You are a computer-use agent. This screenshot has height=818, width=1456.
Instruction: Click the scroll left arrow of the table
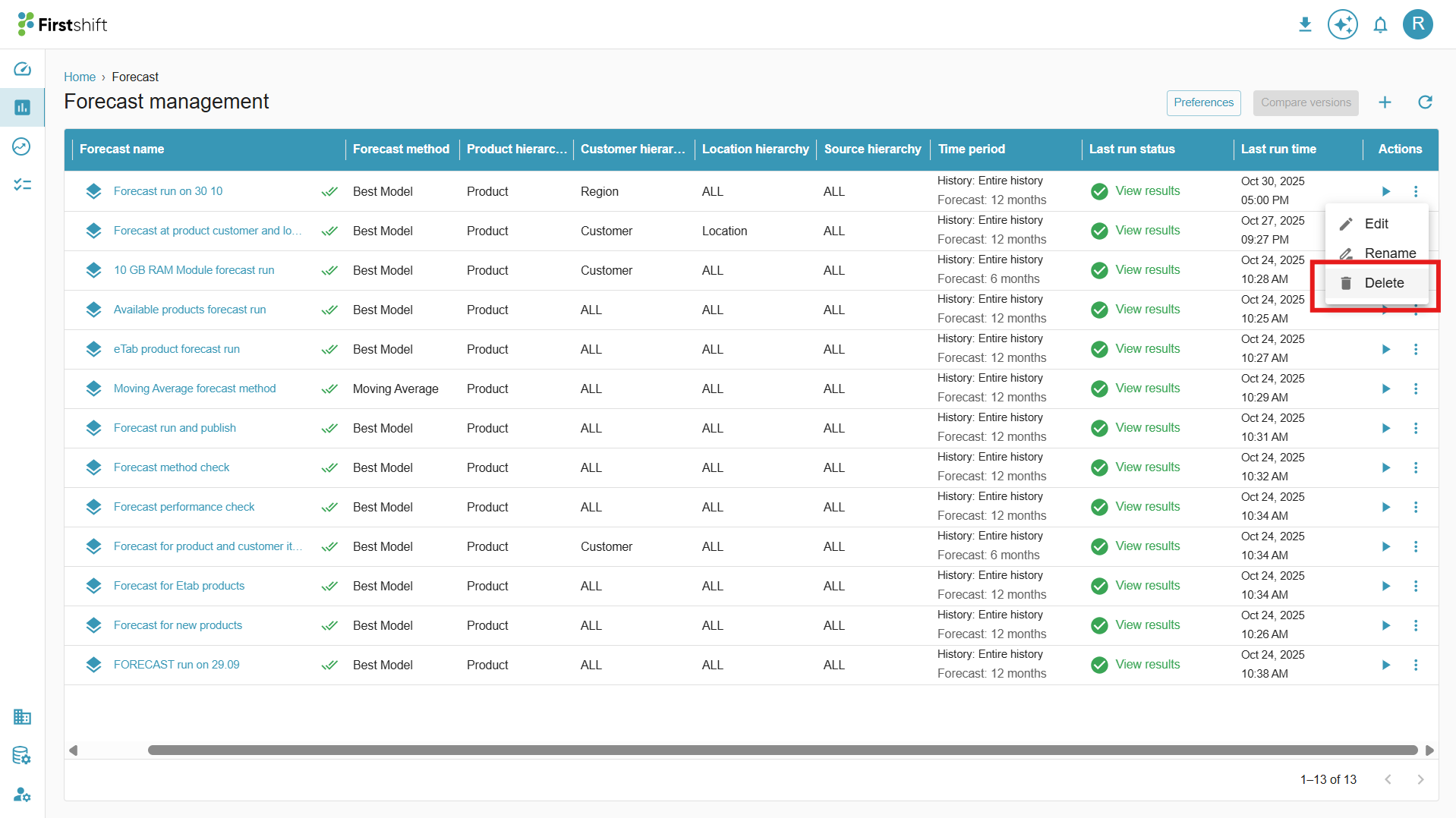point(74,750)
